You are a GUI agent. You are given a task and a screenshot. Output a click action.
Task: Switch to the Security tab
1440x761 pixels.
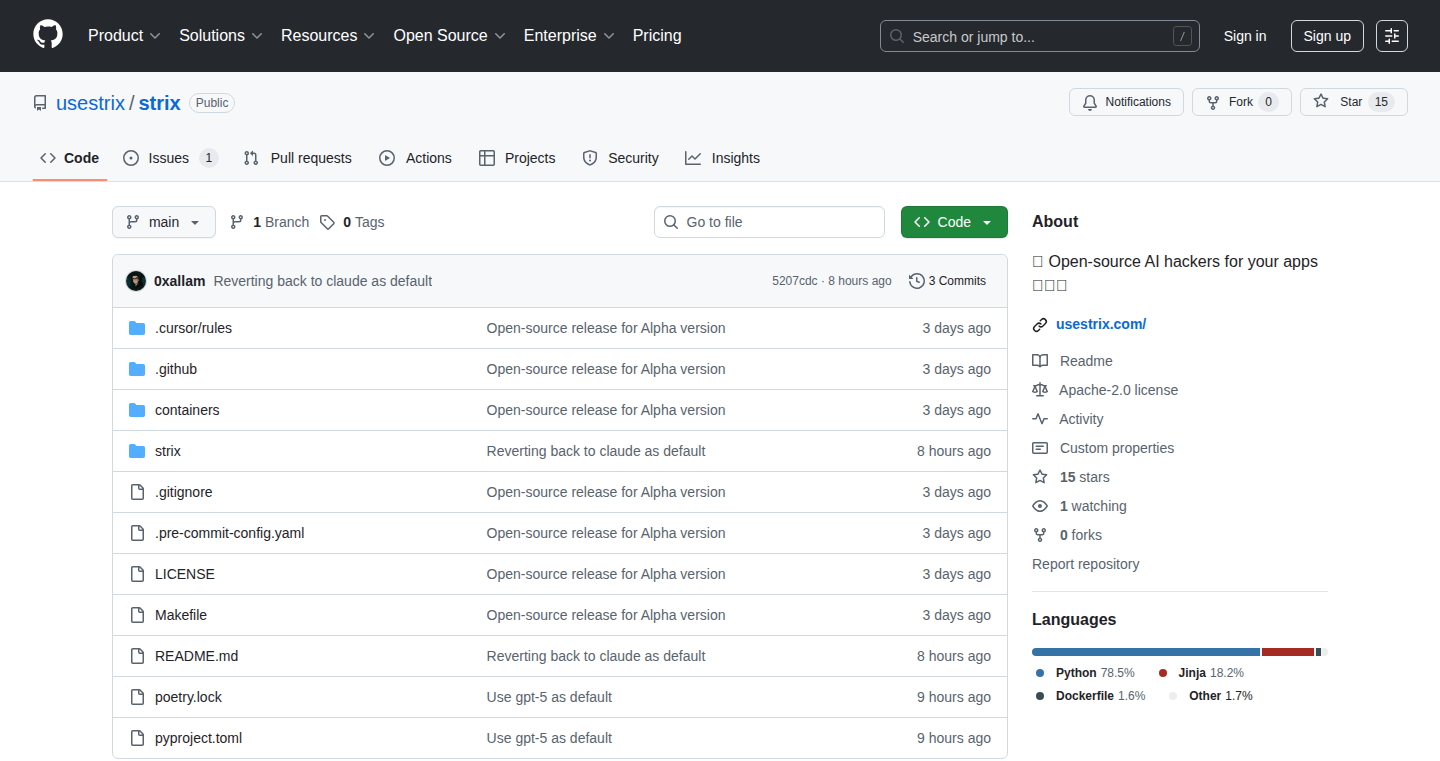click(620, 158)
